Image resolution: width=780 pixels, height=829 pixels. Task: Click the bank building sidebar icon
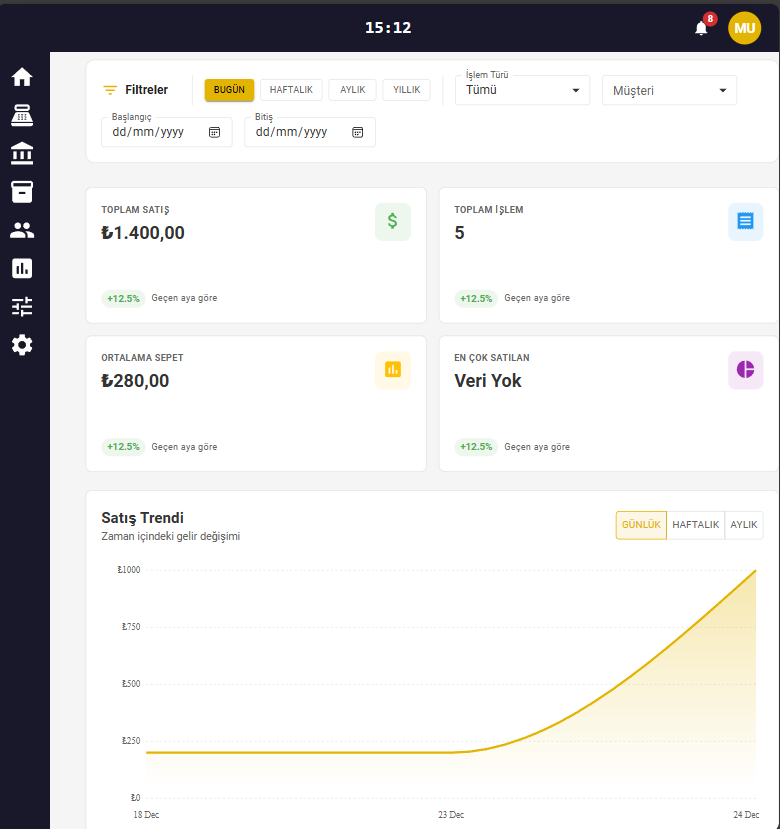coord(22,153)
